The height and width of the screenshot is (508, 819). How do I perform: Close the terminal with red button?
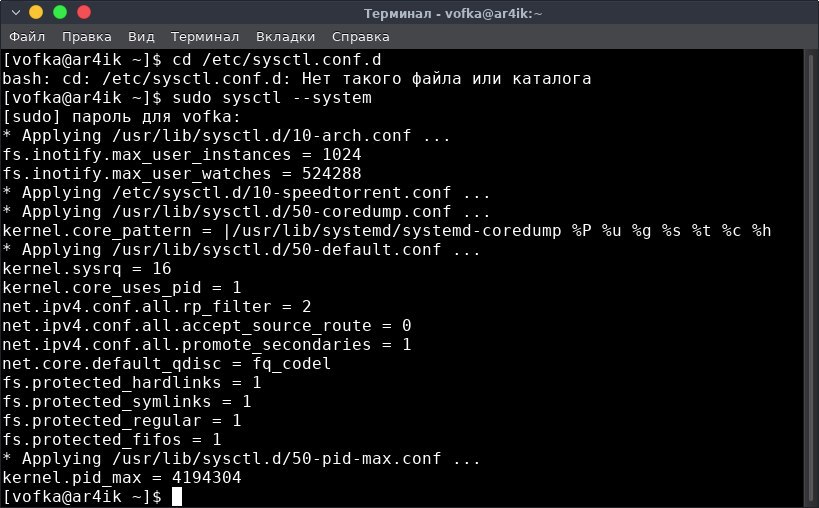(84, 12)
